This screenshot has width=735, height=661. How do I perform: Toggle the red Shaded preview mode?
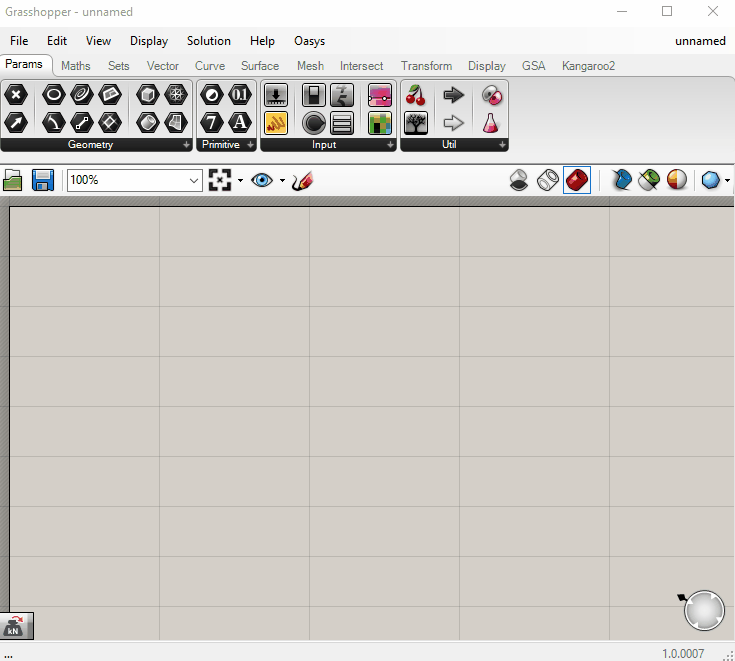click(x=577, y=180)
